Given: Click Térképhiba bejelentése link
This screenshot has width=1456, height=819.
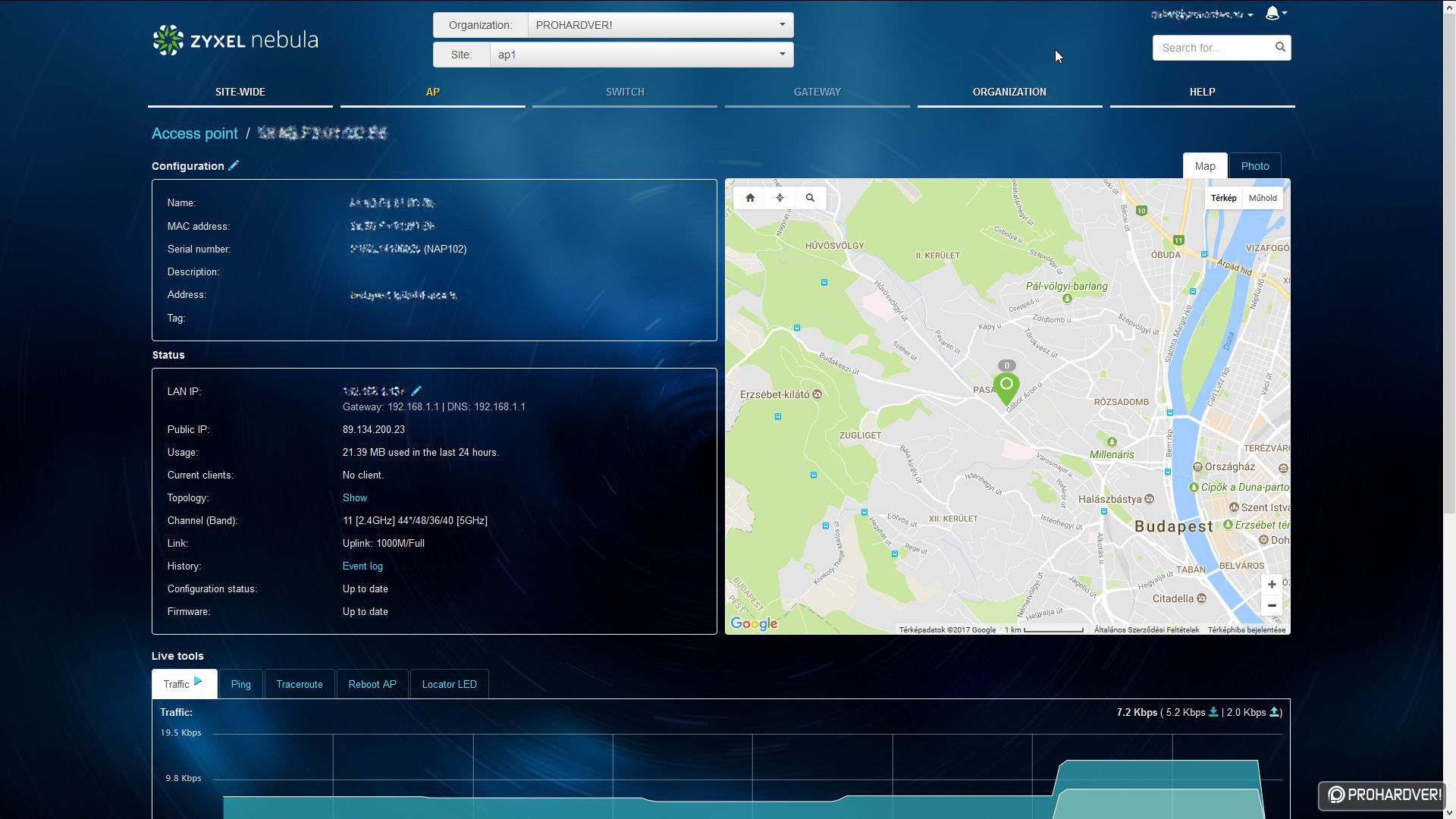Looking at the screenshot, I should 1247,630.
